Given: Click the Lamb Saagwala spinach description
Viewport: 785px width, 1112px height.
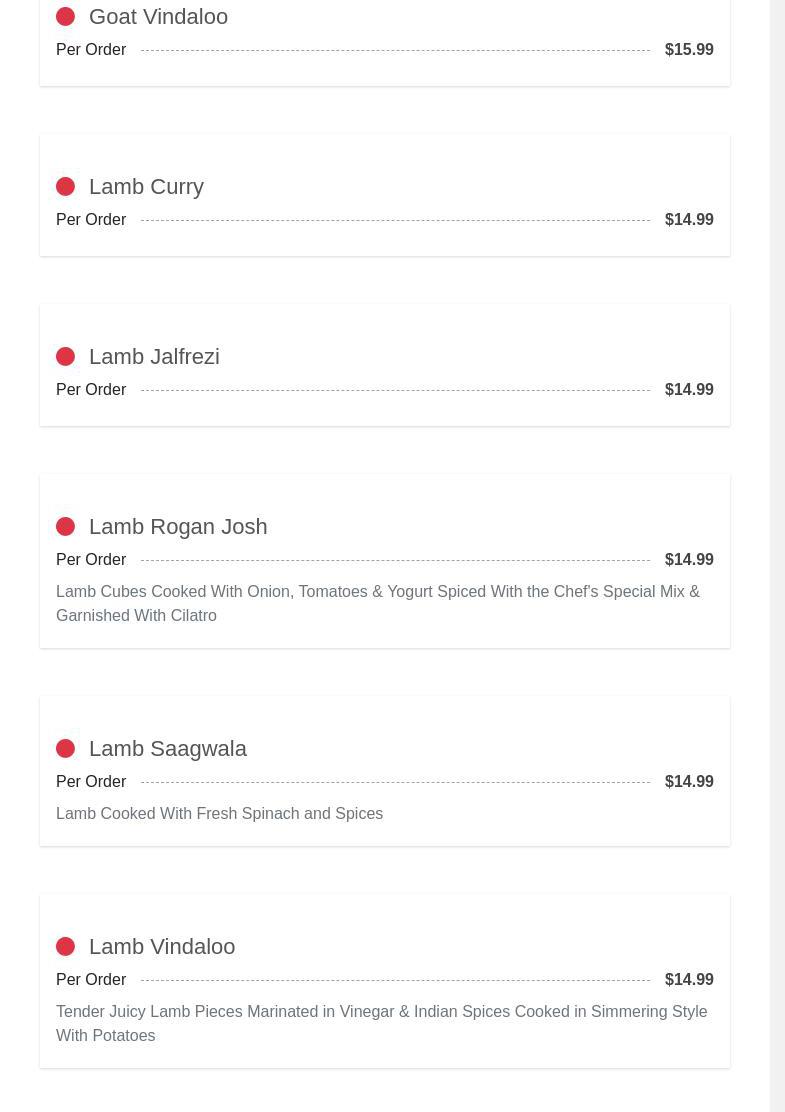Looking at the screenshot, I should pos(219,814).
